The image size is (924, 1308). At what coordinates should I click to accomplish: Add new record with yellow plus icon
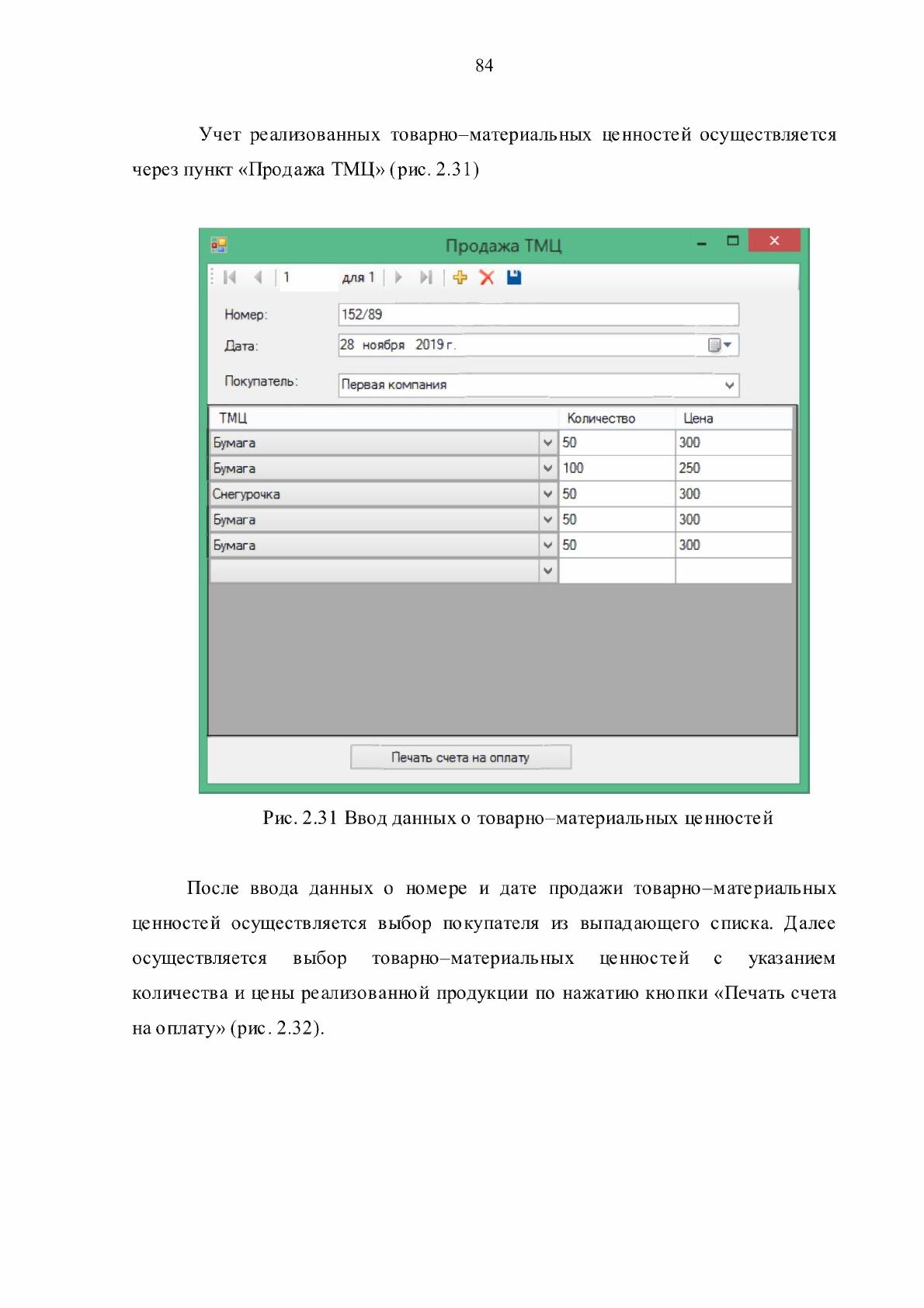[460, 277]
